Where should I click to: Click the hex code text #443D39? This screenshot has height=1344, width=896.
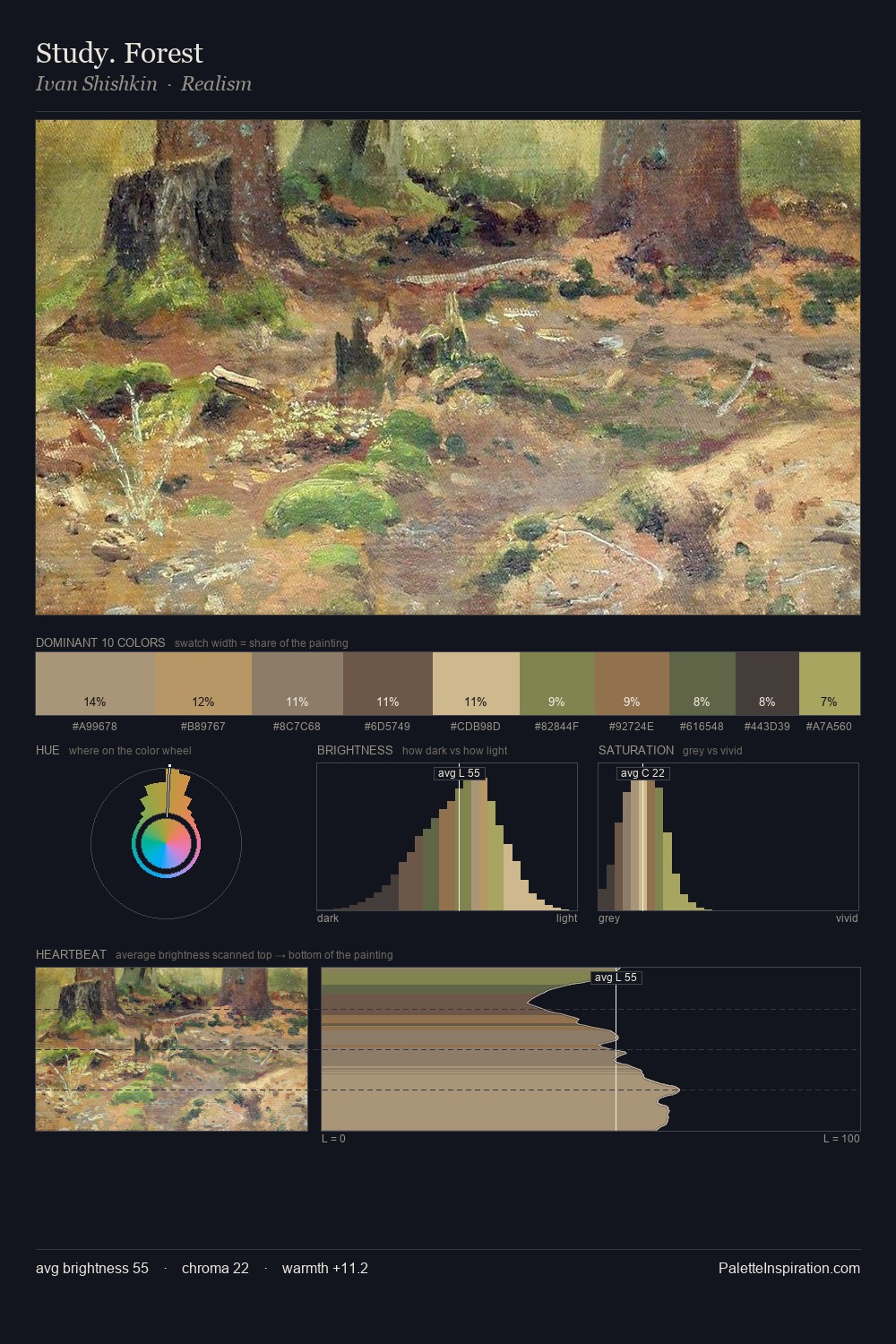pos(767,727)
